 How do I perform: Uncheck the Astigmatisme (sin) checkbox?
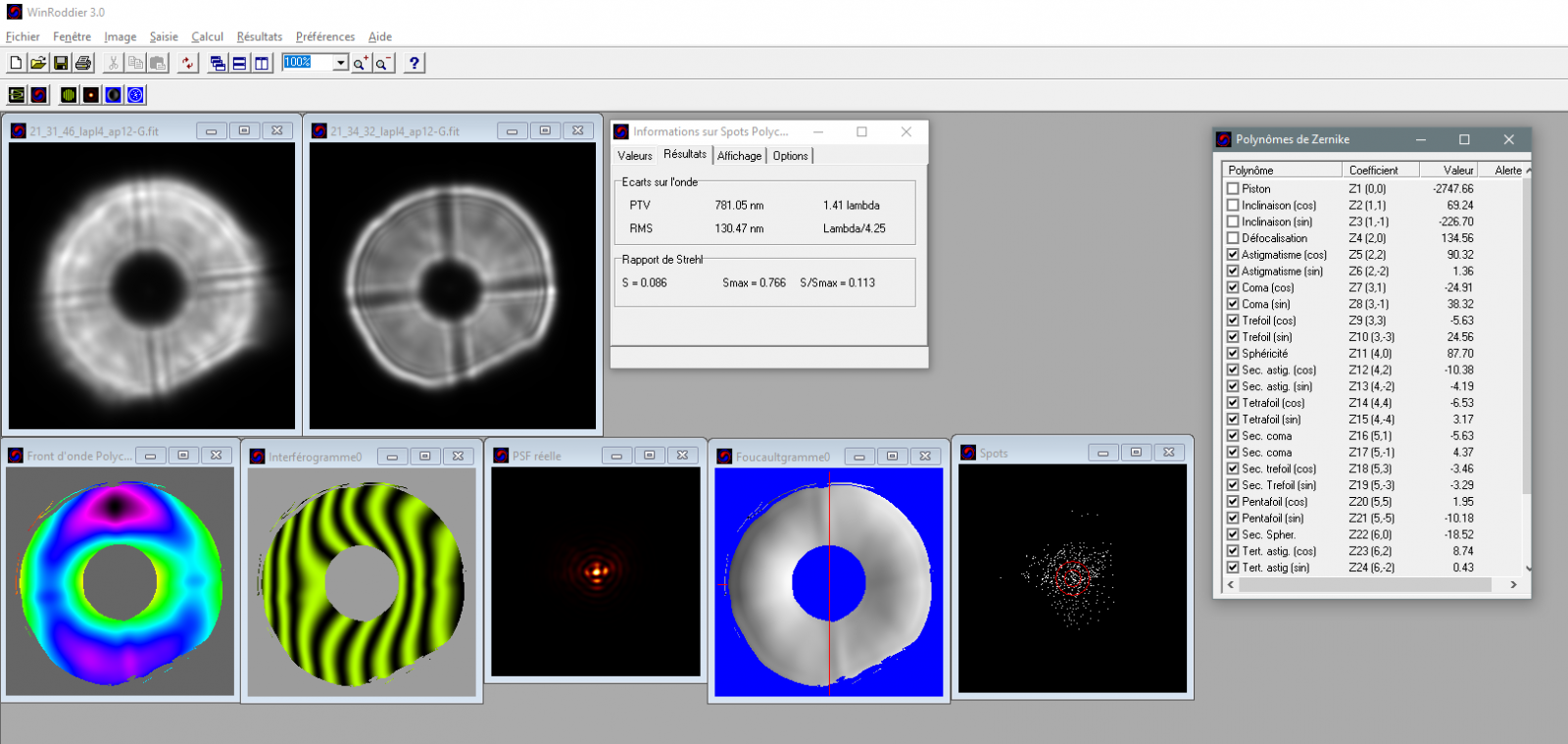tap(1233, 272)
